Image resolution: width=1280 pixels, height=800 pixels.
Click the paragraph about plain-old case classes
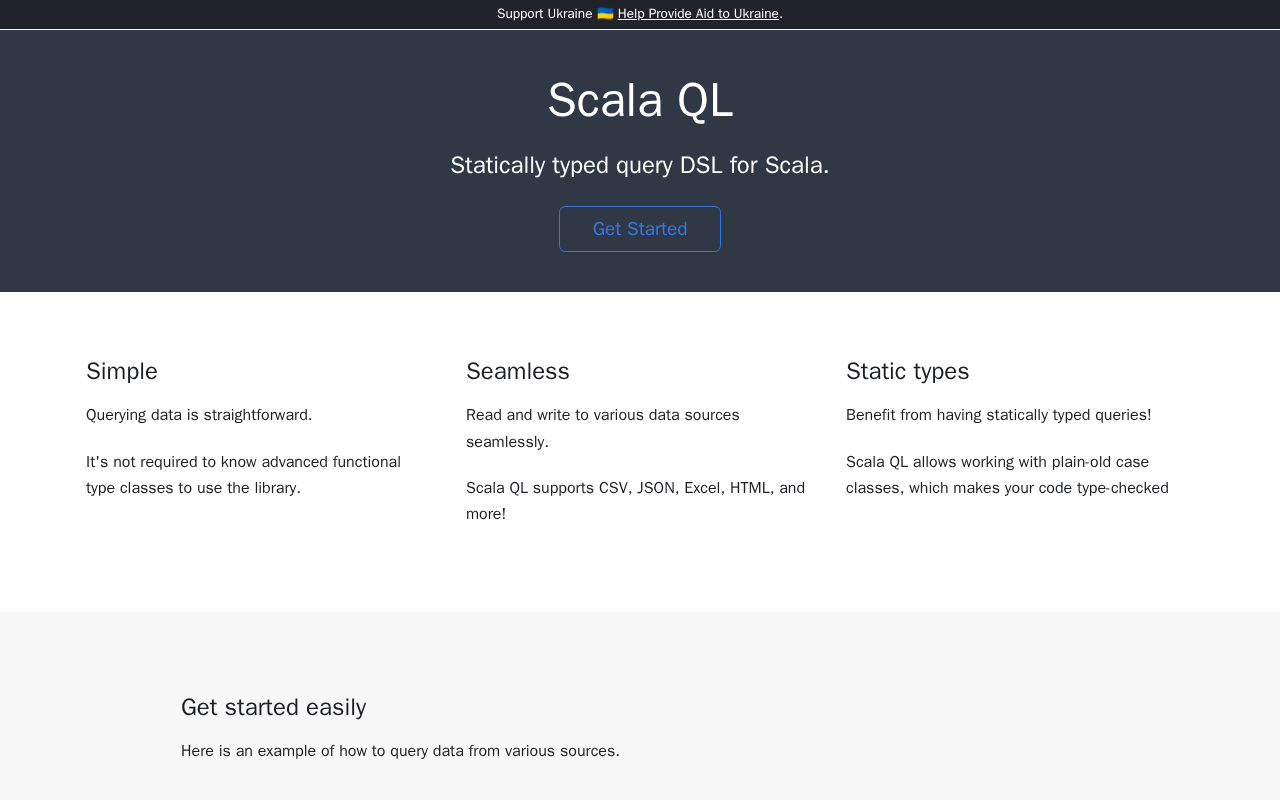(1007, 475)
